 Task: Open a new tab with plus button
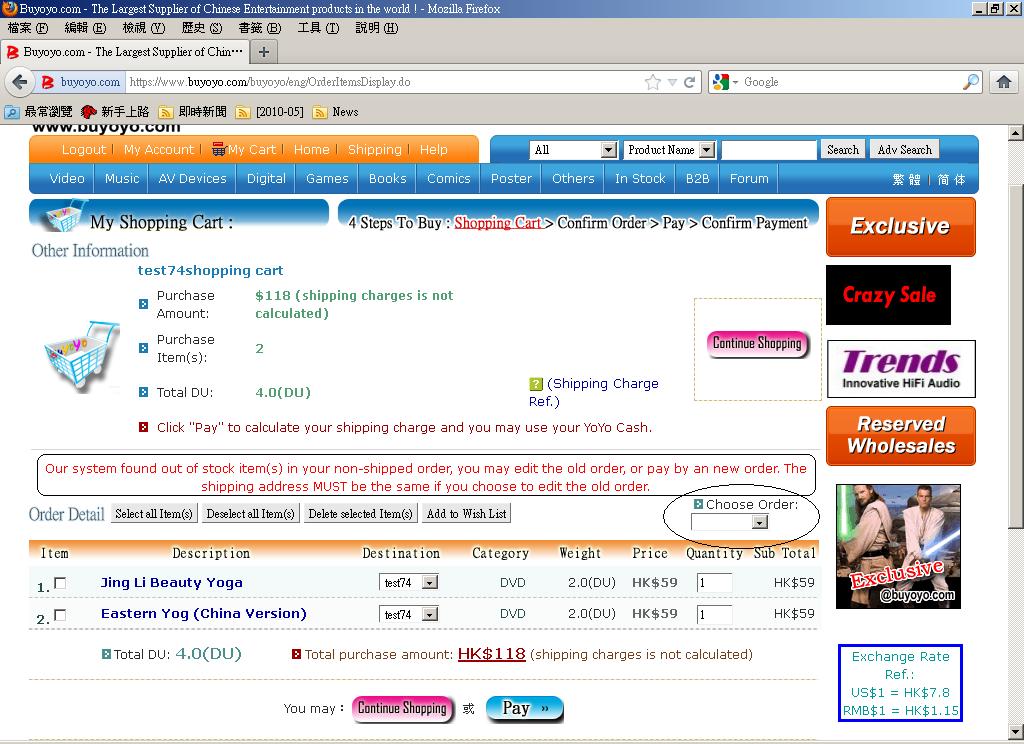point(264,52)
